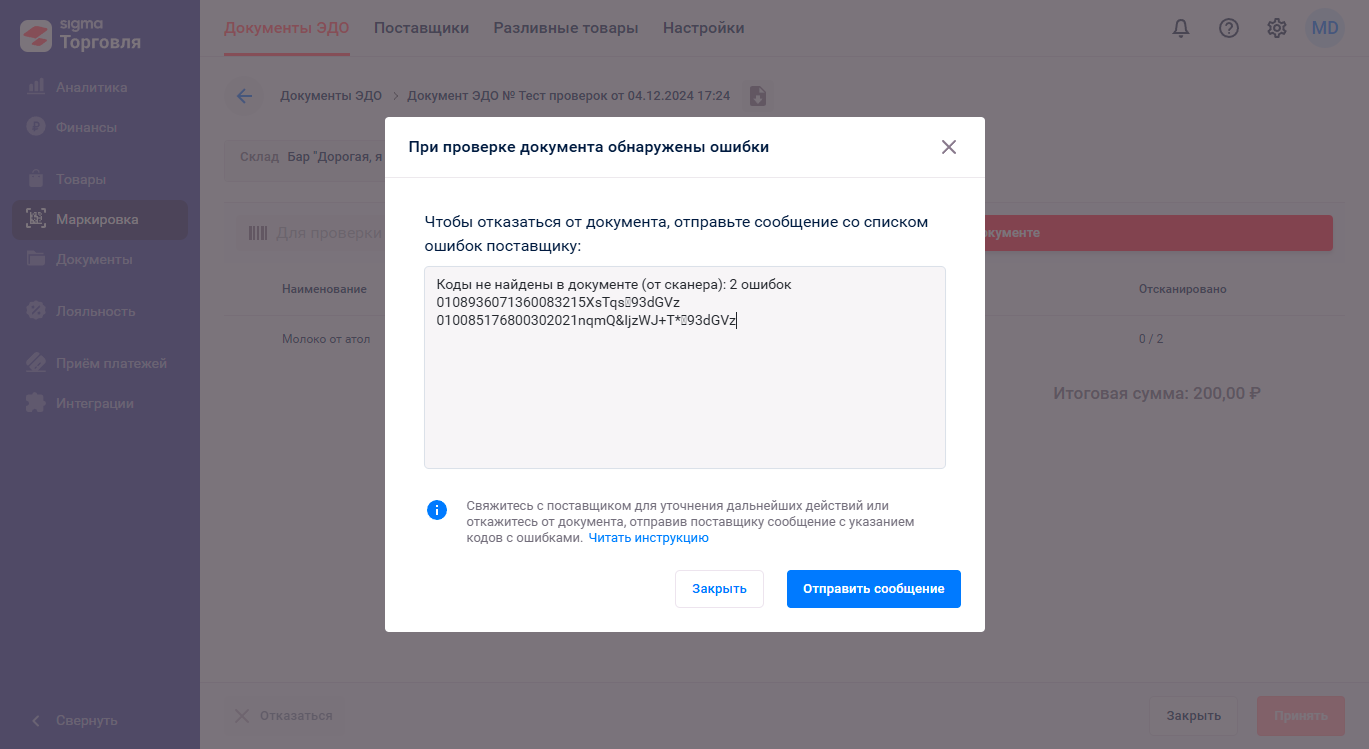Open the Читать инструкцию link

point(648,538)
